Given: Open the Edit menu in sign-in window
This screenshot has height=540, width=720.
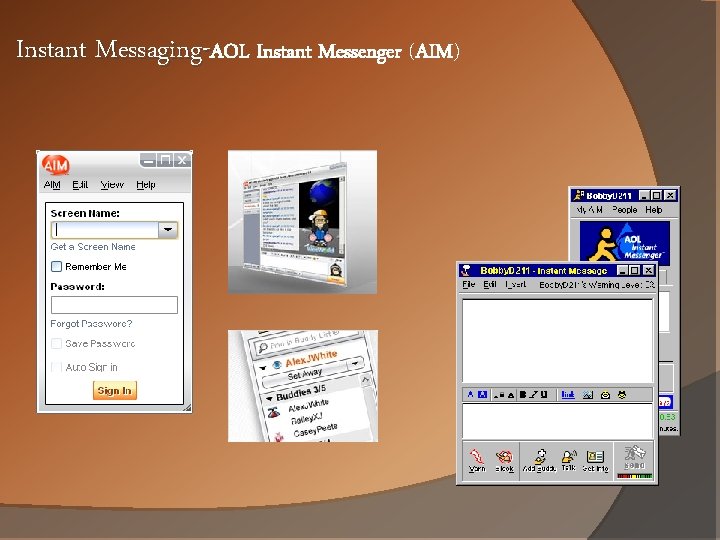Looking at the screenshot, I should tap(80, 185).
